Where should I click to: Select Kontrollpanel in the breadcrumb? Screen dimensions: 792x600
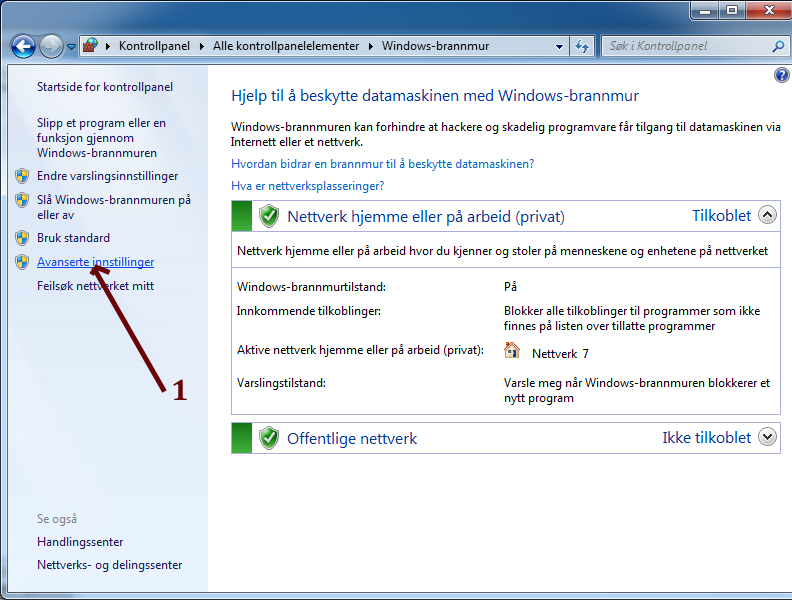pos(154,46)
